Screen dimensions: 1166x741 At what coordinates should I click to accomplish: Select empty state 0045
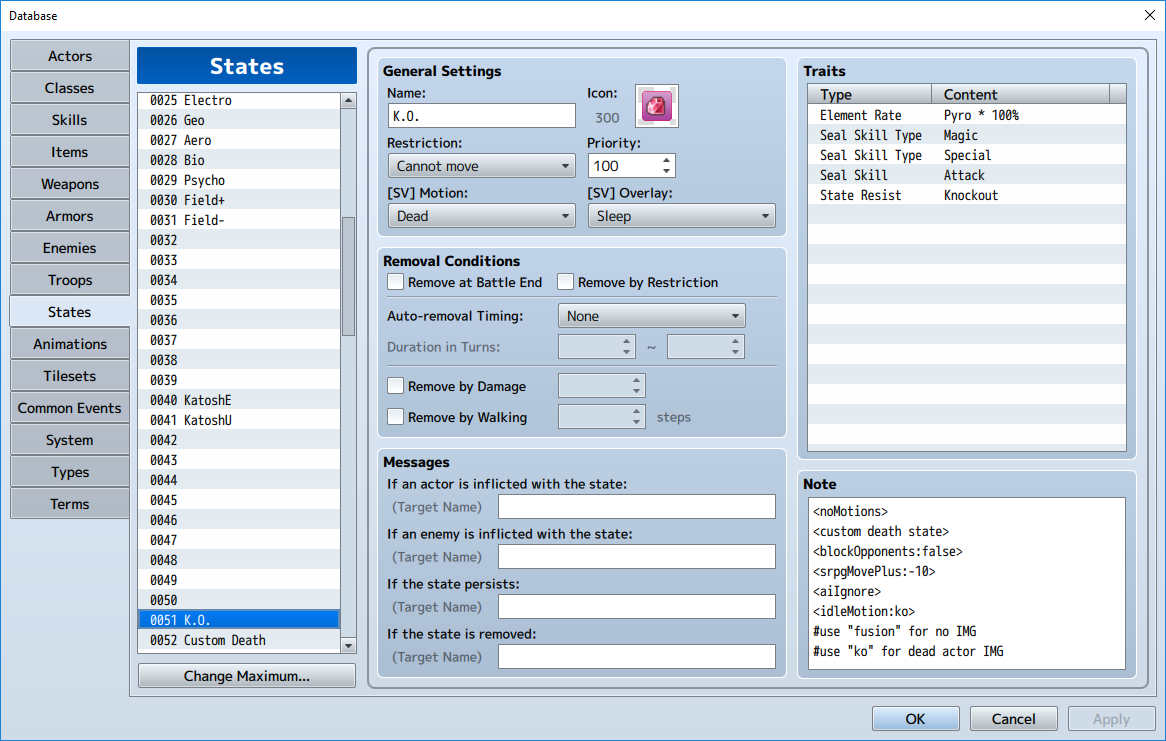click(x=239, y=500)
